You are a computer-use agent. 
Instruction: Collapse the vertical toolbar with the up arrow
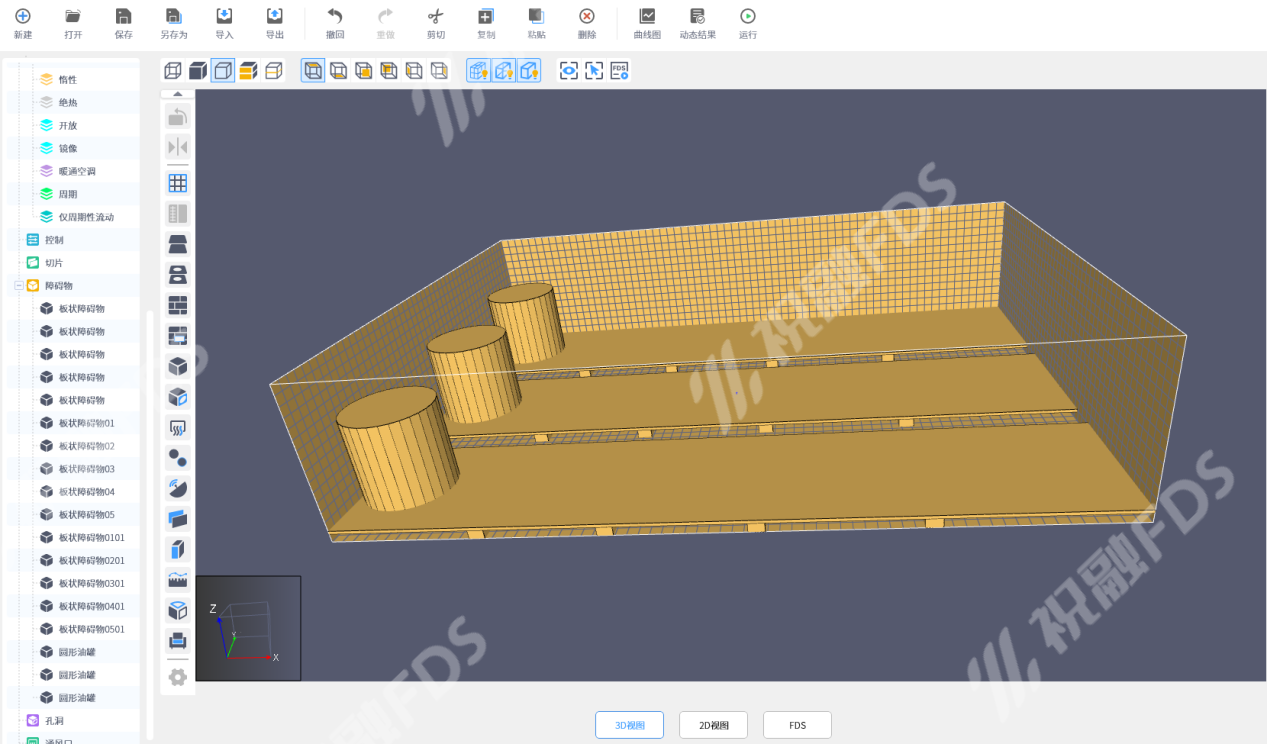point(178,94)
